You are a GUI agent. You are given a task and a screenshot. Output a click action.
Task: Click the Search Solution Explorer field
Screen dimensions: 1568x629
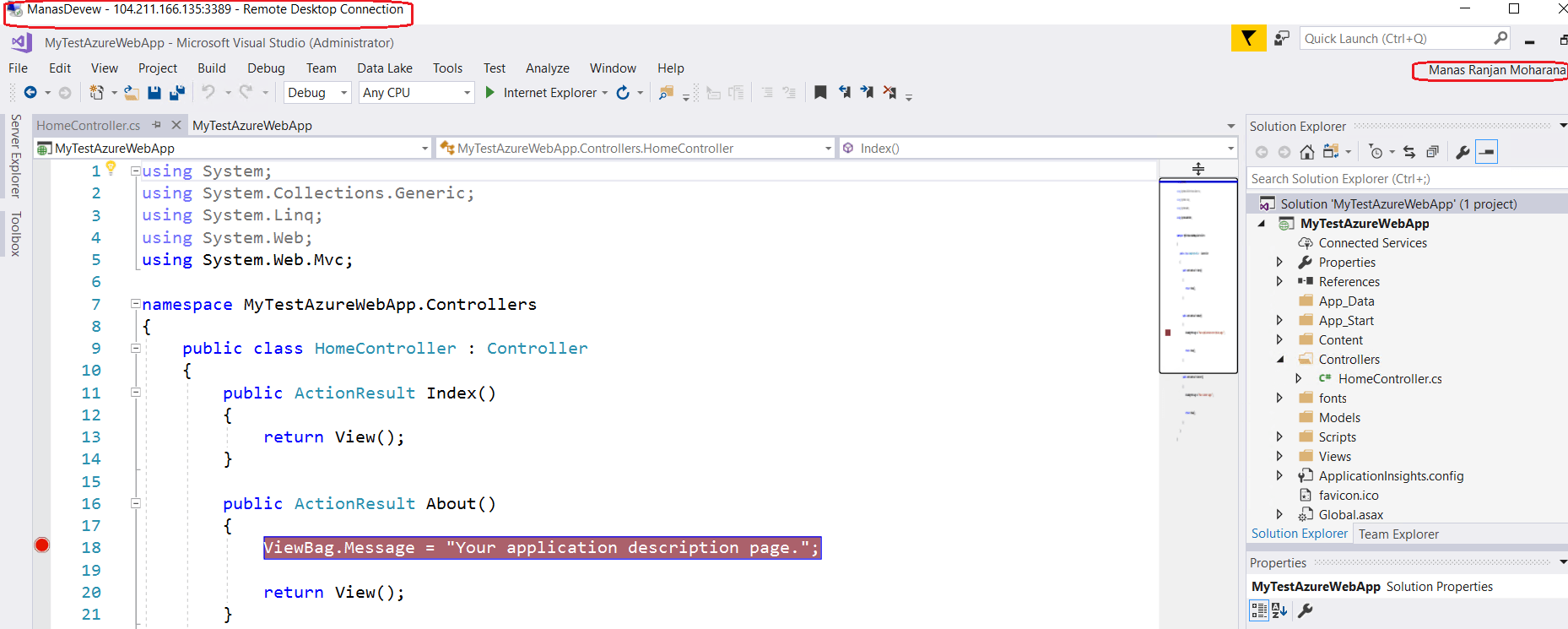point(1407,179)
